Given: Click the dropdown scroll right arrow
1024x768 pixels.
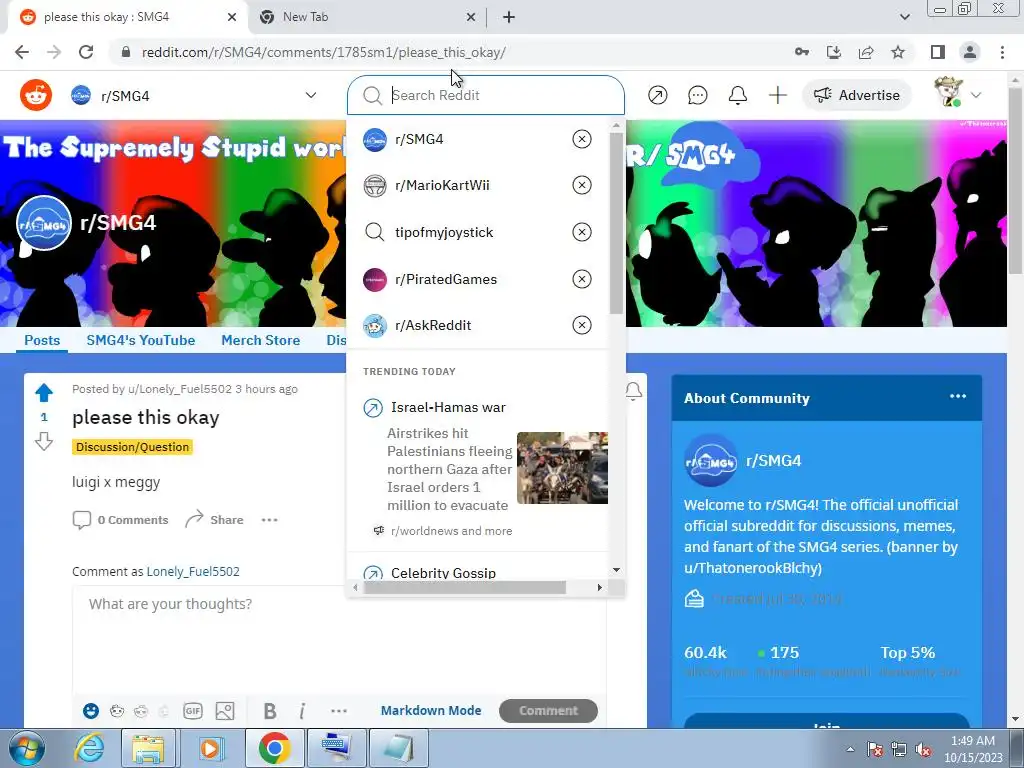Looking at the screenshot, I should (600, 588).
